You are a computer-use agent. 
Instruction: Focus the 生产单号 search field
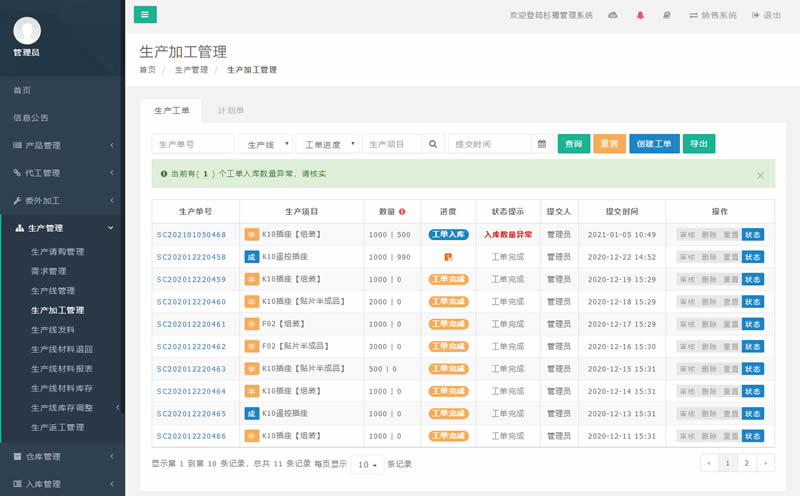(x=193, y=144)
